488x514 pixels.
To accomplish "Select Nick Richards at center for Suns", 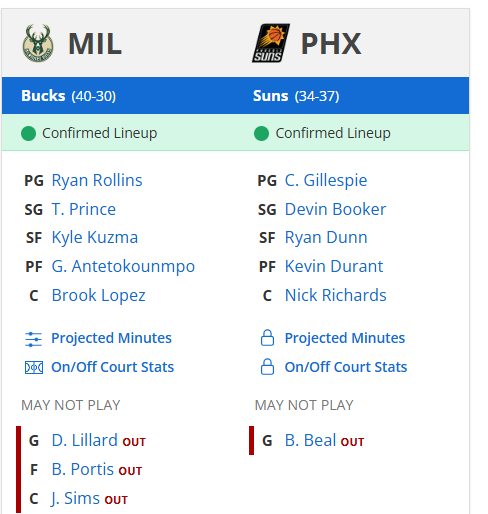I will pyautogui.click(x=336, y=295).
